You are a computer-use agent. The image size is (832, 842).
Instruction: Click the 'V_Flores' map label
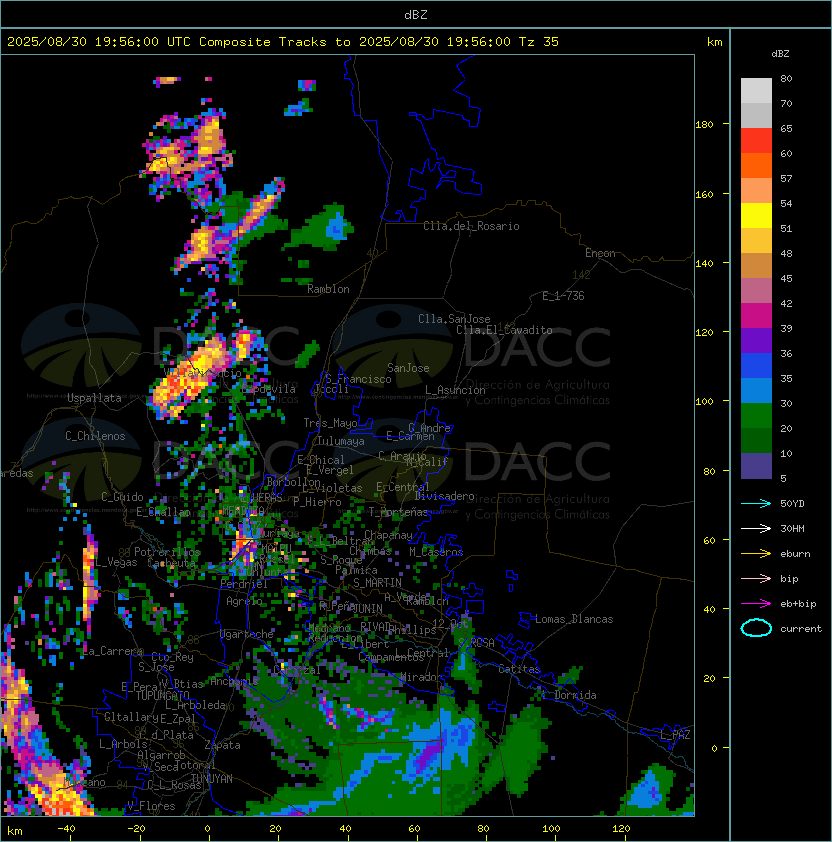(x=151, y=806)
